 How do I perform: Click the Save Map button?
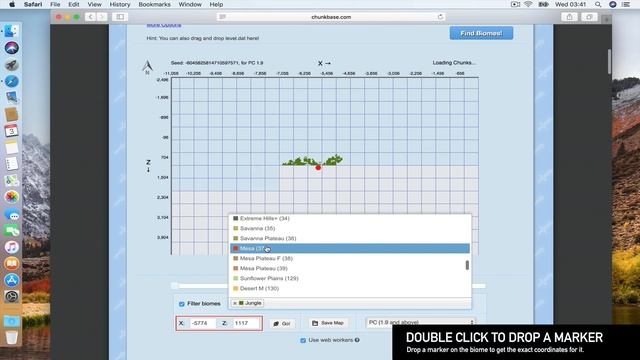click(328, 323)
